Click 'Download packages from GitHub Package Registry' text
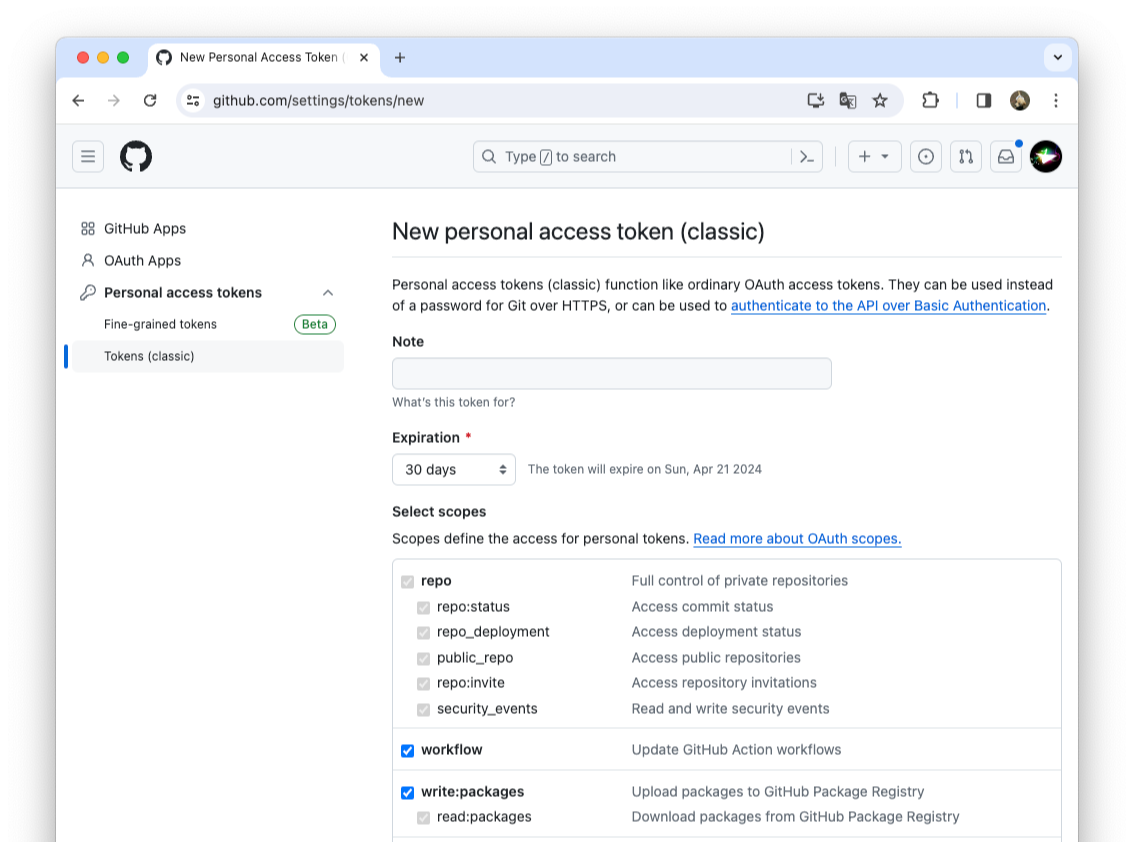 (x=796, y=817)
